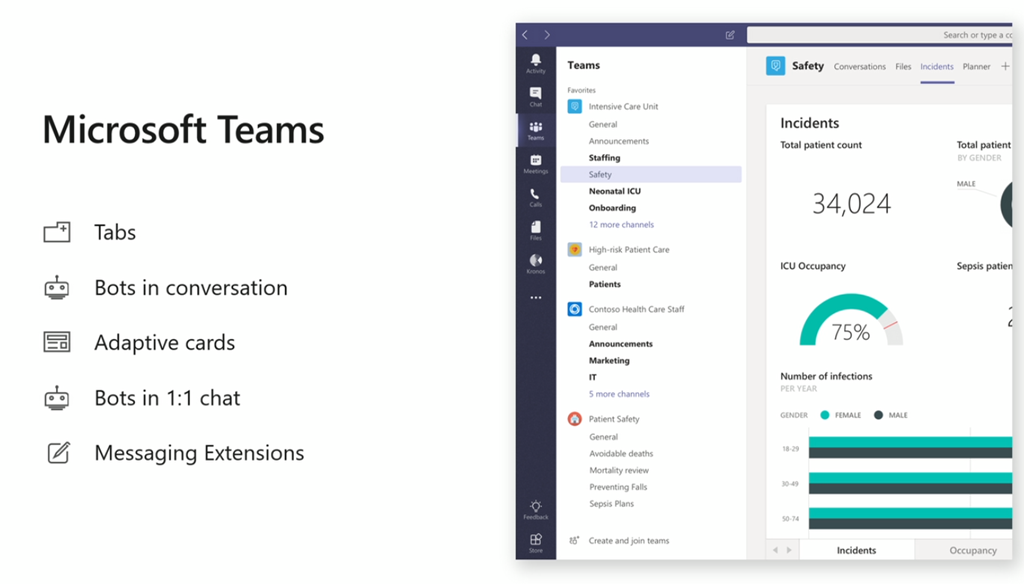
Task: Click Create and join teams
Action: 629,540
